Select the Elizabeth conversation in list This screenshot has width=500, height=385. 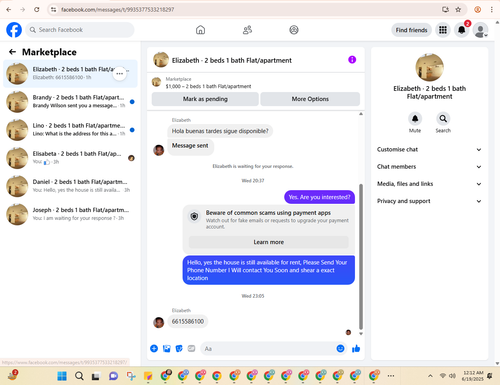point(70,74)
